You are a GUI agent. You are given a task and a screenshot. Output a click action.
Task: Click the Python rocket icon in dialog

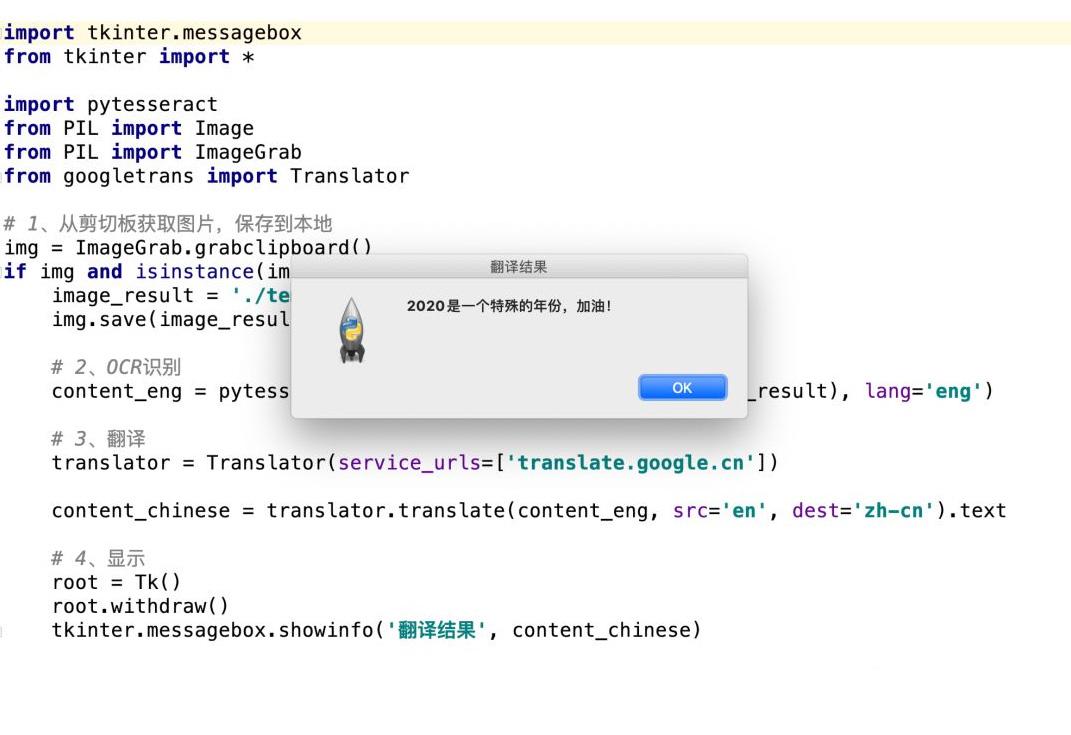click(x=352, y=331)
